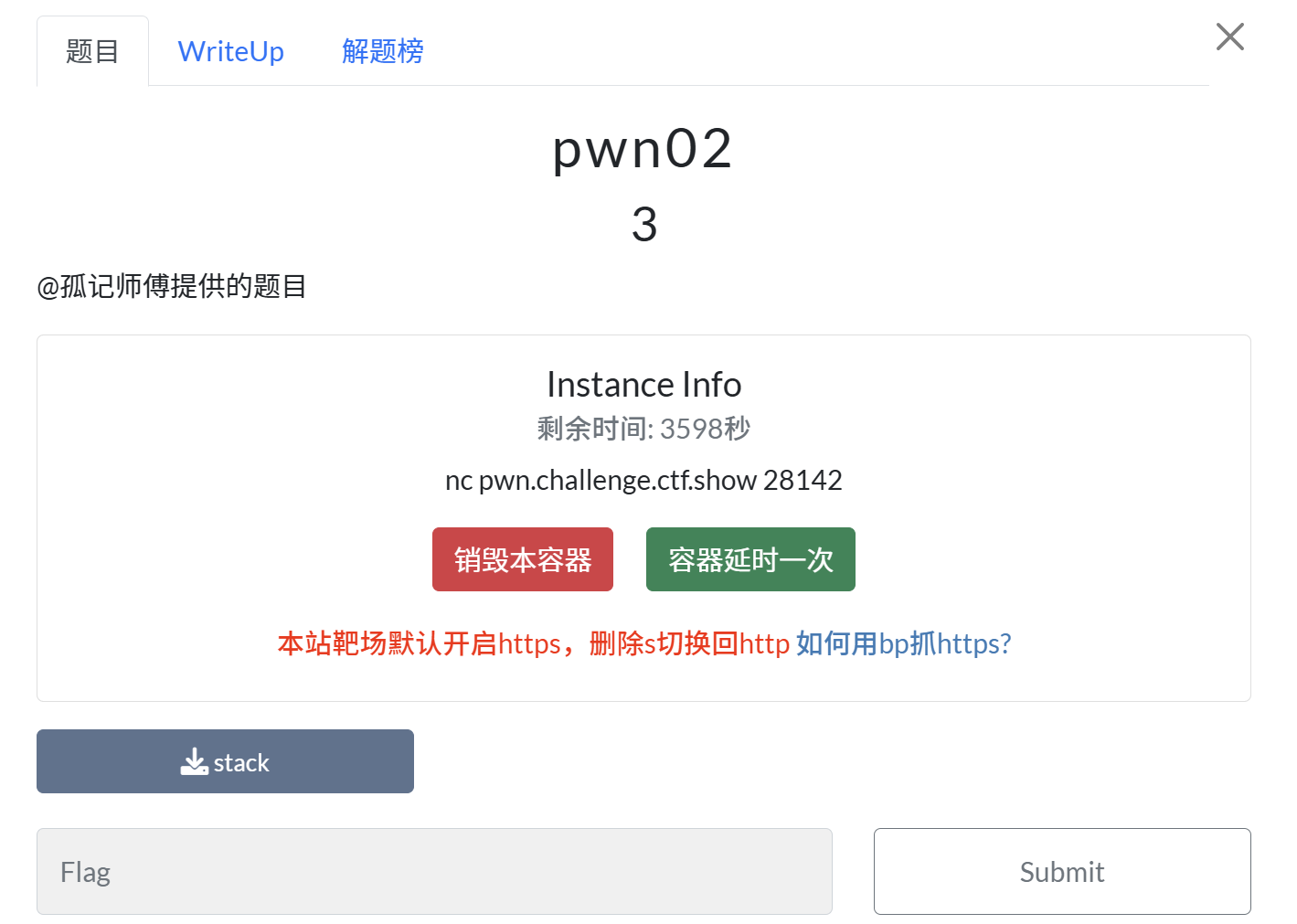Screen dimensions: 1297x924
Task: Select the 题目 tab
Action: [92, 52]
